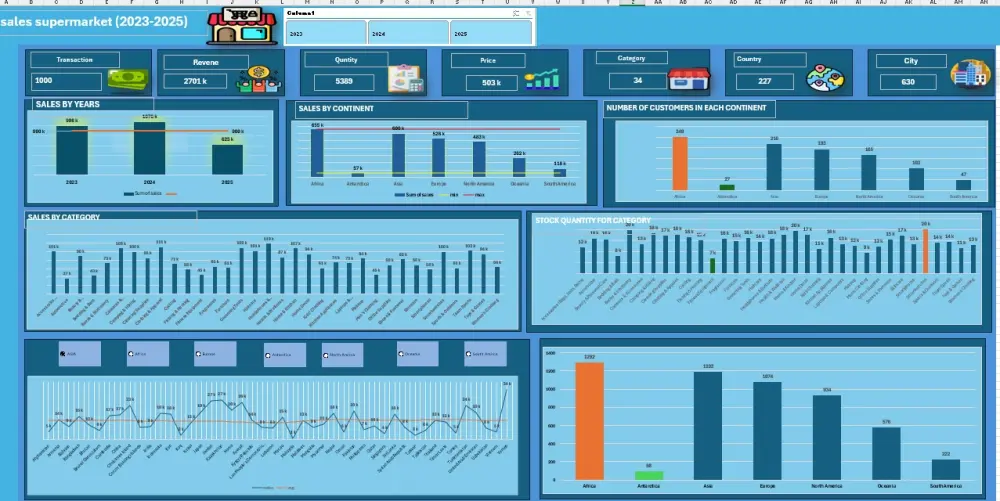Click the green bar in stock quantity chart
This screenshot has width=1000, height=501.
(x=712, y=266)
